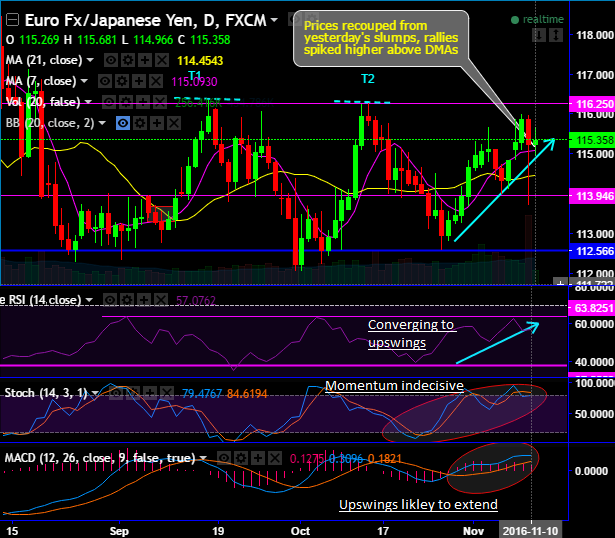Toggle the eye icon for Stoch (14, 3, 1)
This screenshot has width=615, height=538.
(116, 393)
